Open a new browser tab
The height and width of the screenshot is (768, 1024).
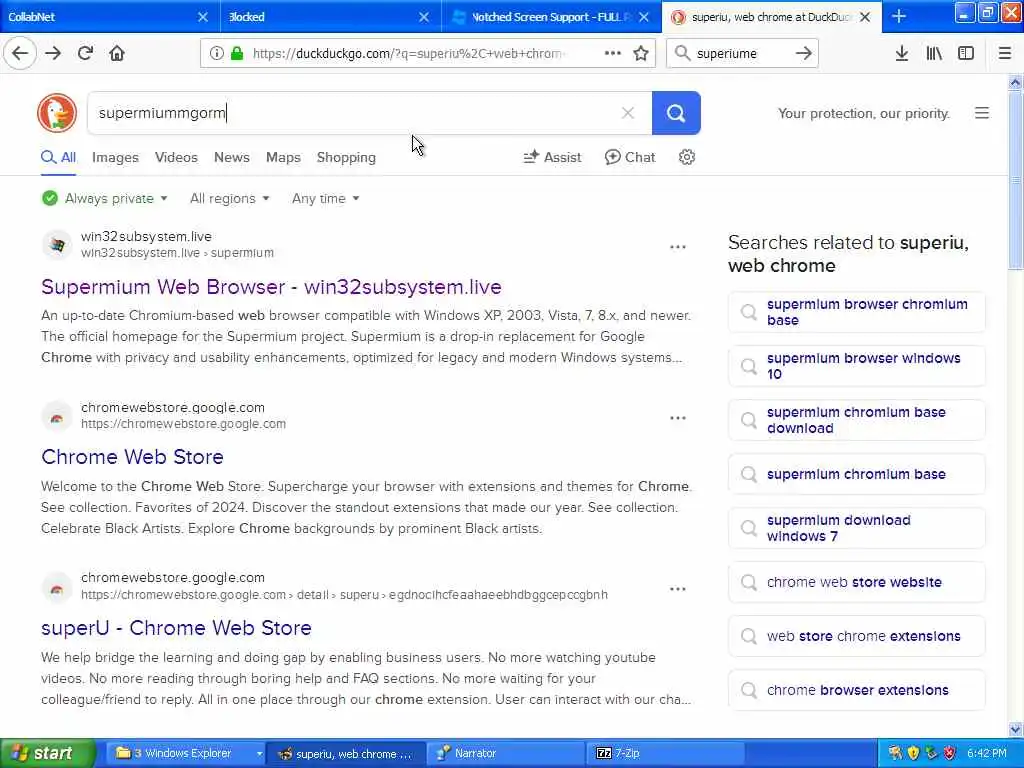coord(899,16)
